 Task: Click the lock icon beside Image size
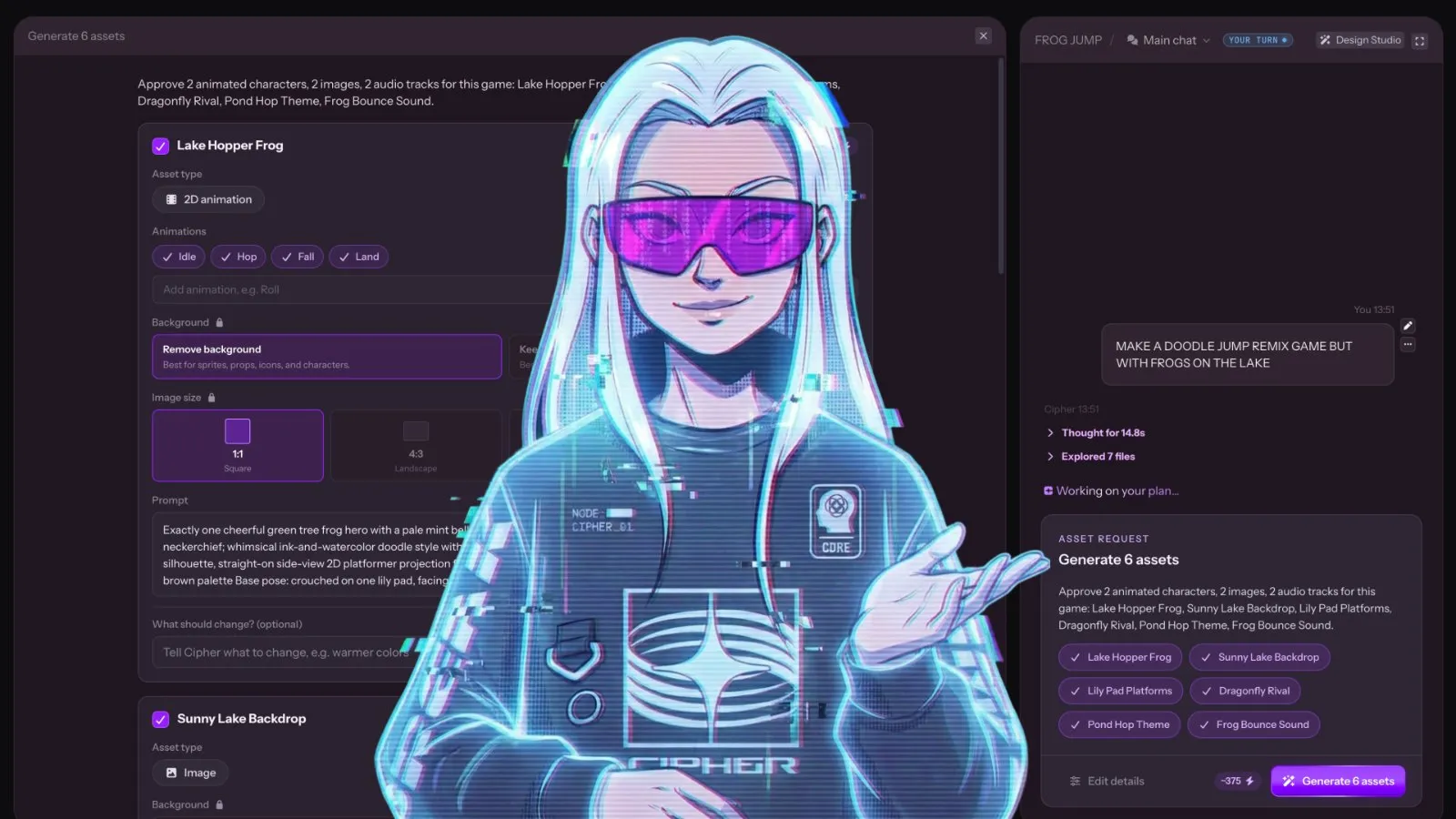coord(212,398)
